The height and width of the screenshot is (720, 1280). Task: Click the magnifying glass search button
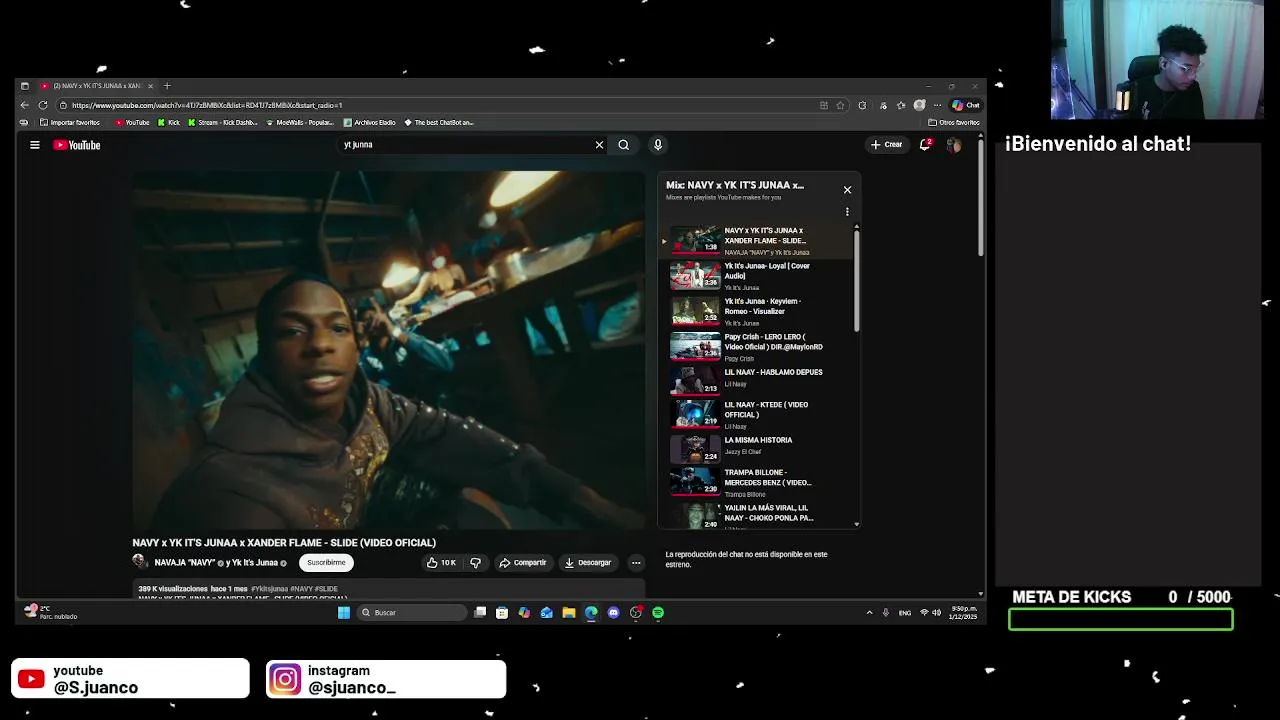(624, 145)
